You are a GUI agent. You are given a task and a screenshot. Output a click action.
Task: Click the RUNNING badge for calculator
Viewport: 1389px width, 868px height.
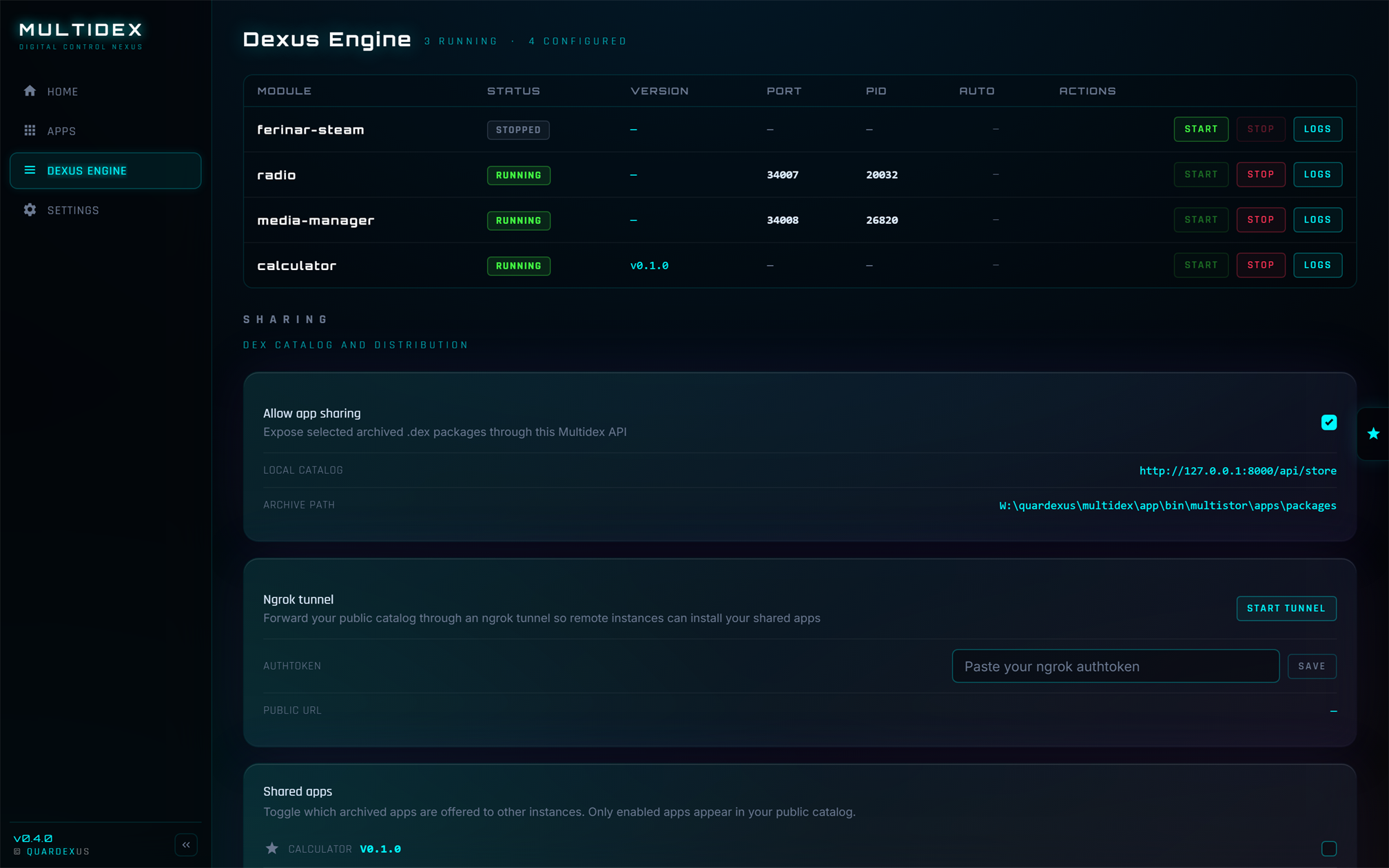pyautogui.click(x=519, y=266)
